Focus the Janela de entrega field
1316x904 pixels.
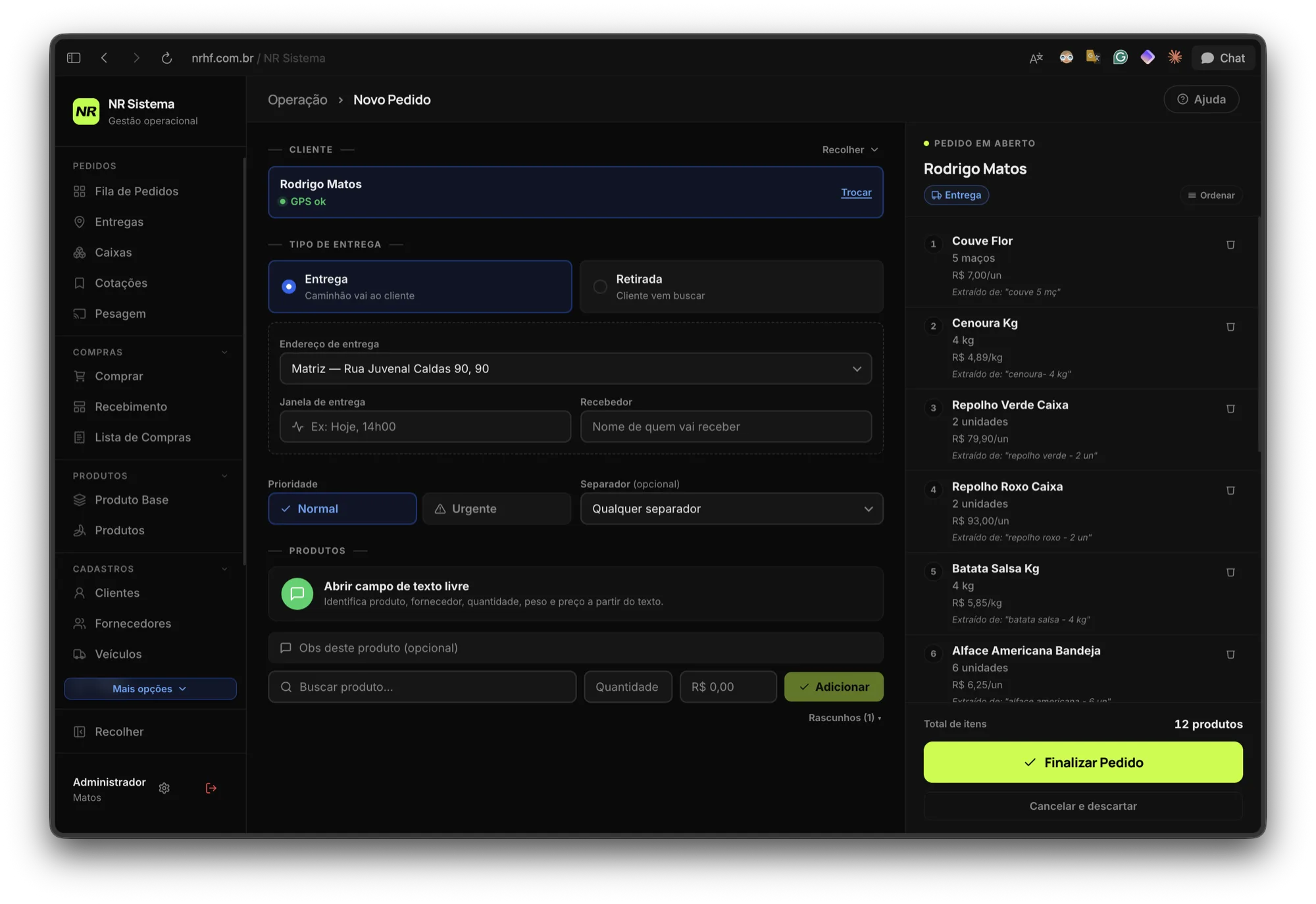point(425,427)
